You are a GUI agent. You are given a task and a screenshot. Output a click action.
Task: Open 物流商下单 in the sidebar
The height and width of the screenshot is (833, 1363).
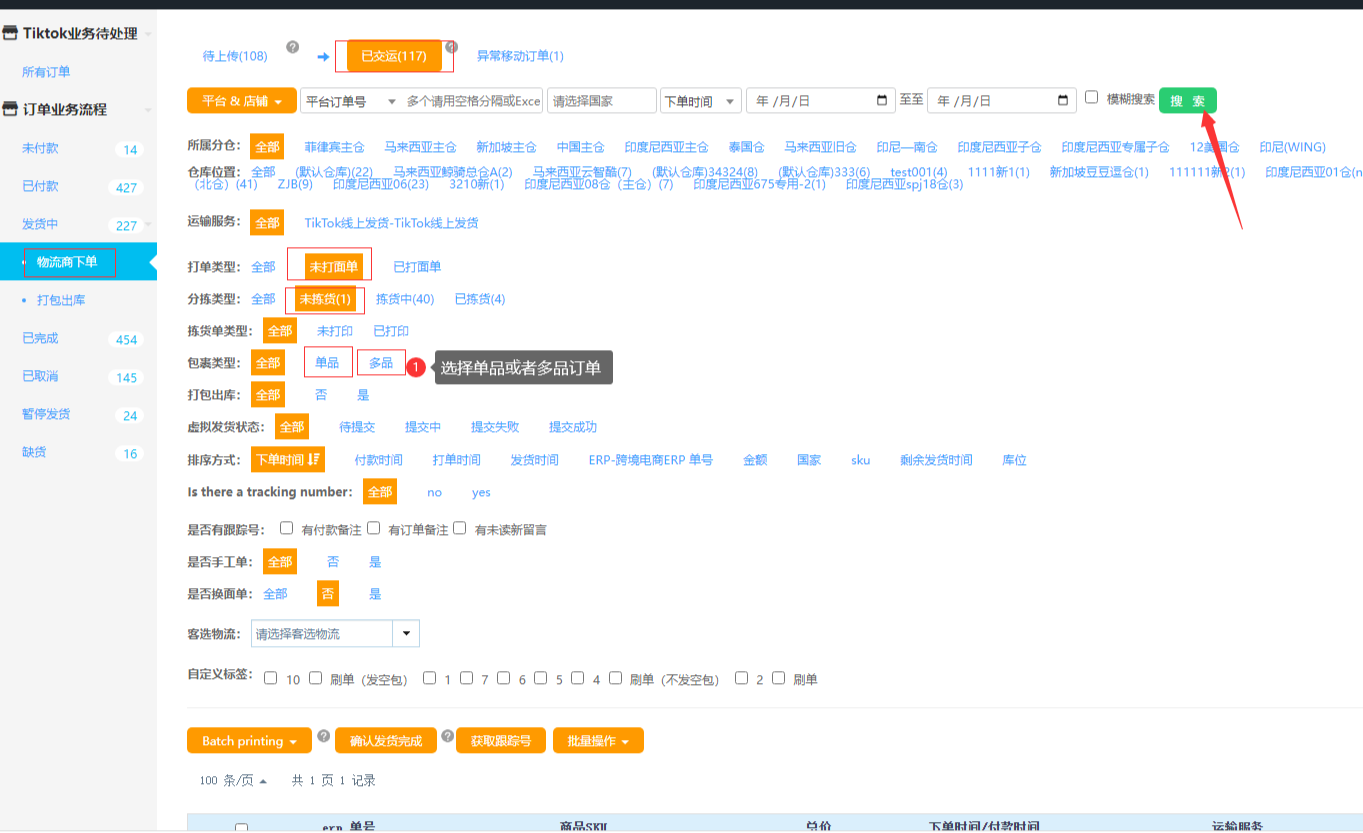[x=67, y=262]
